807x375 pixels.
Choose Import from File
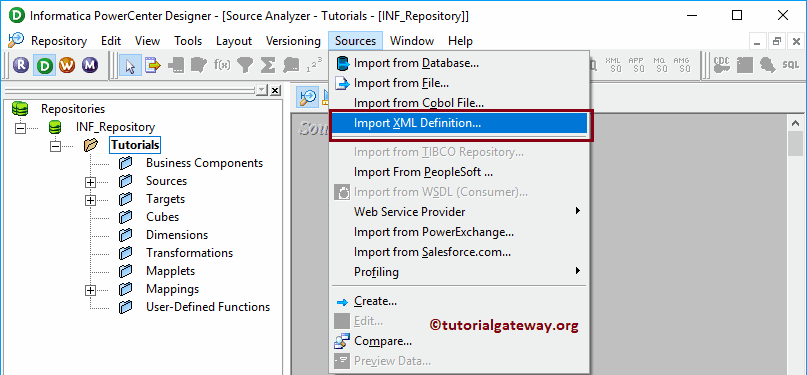click(x=459, y=83)
